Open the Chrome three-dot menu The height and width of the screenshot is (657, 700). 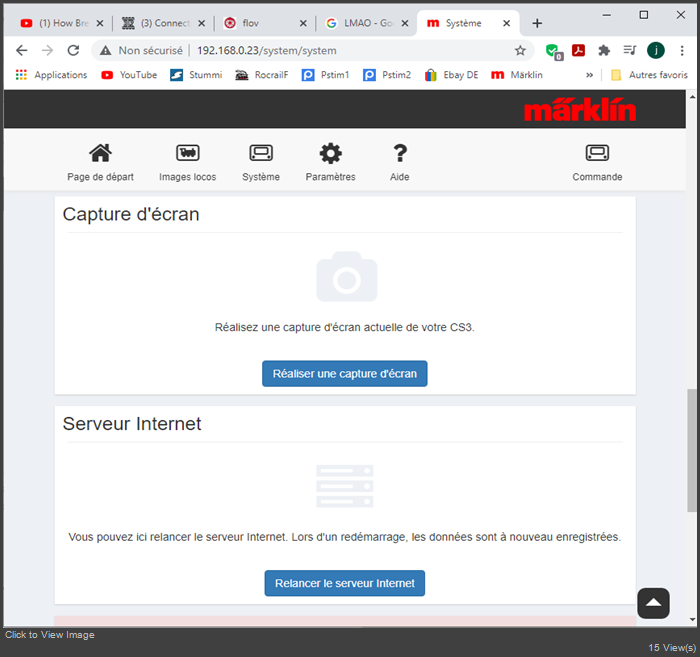click(x=682, y=50)
